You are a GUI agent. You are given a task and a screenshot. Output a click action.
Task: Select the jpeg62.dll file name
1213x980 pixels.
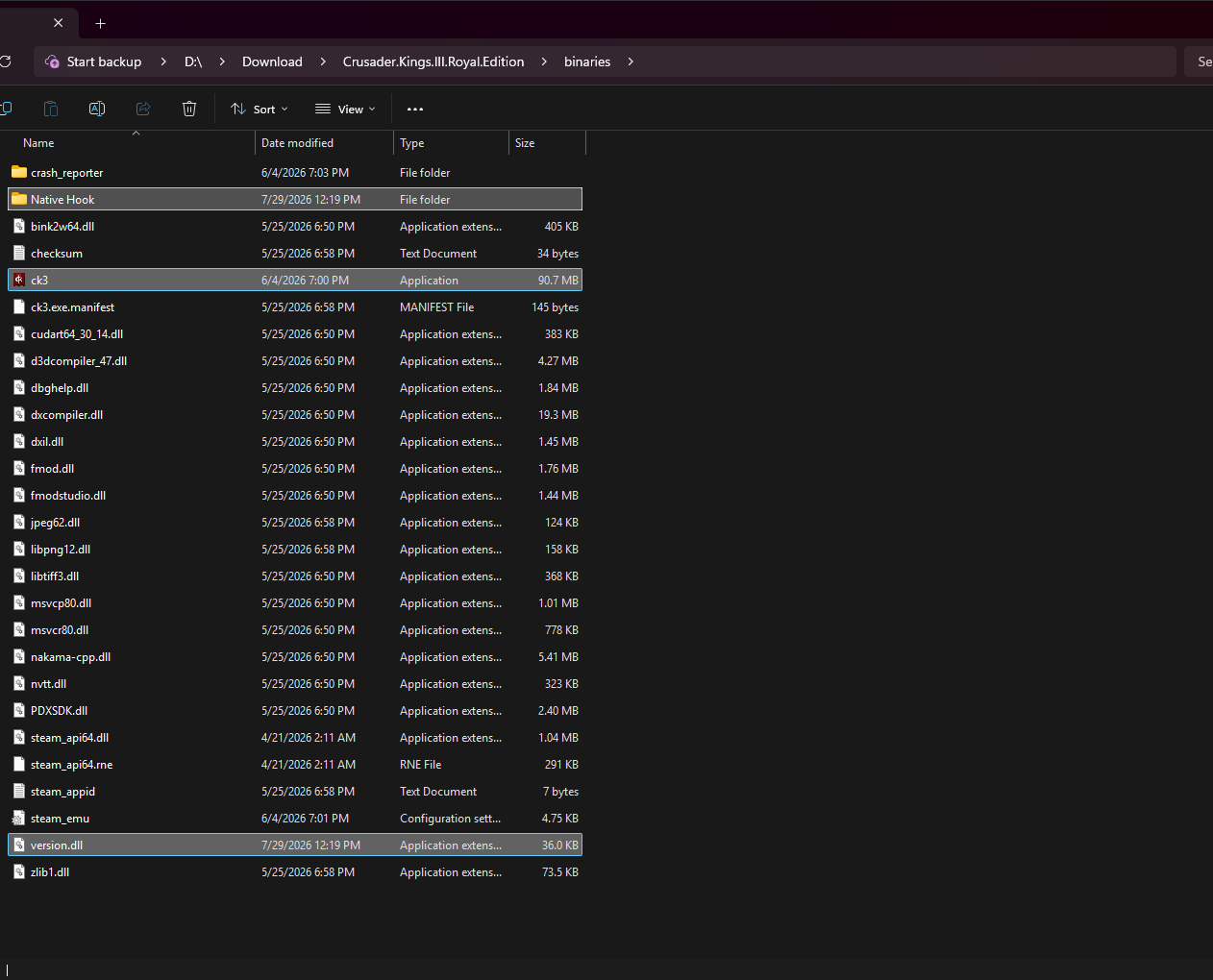click(x=55, y=523)
